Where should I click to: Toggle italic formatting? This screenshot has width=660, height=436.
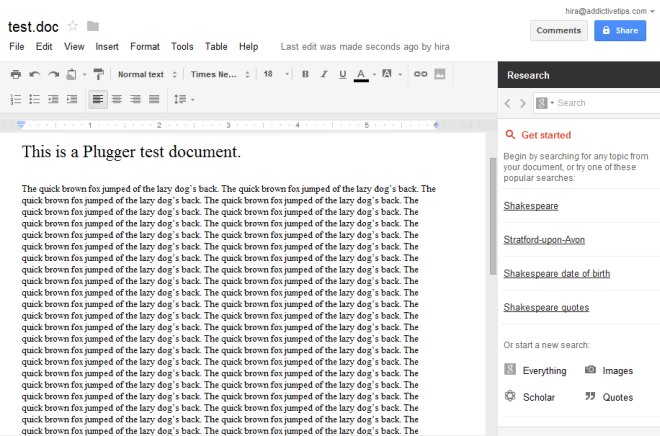point(324,74)
